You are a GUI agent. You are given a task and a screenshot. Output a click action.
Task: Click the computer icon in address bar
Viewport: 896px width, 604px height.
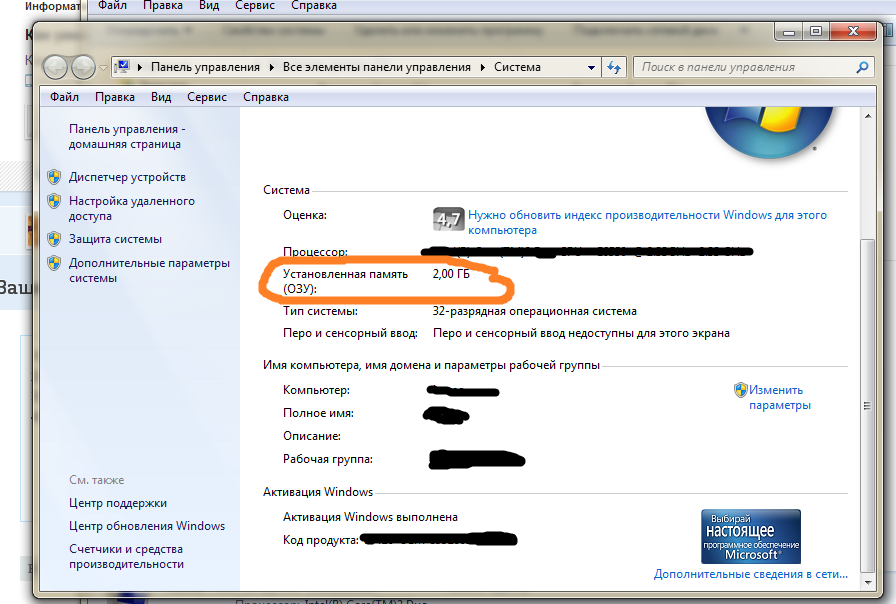(x=122, y=67)
